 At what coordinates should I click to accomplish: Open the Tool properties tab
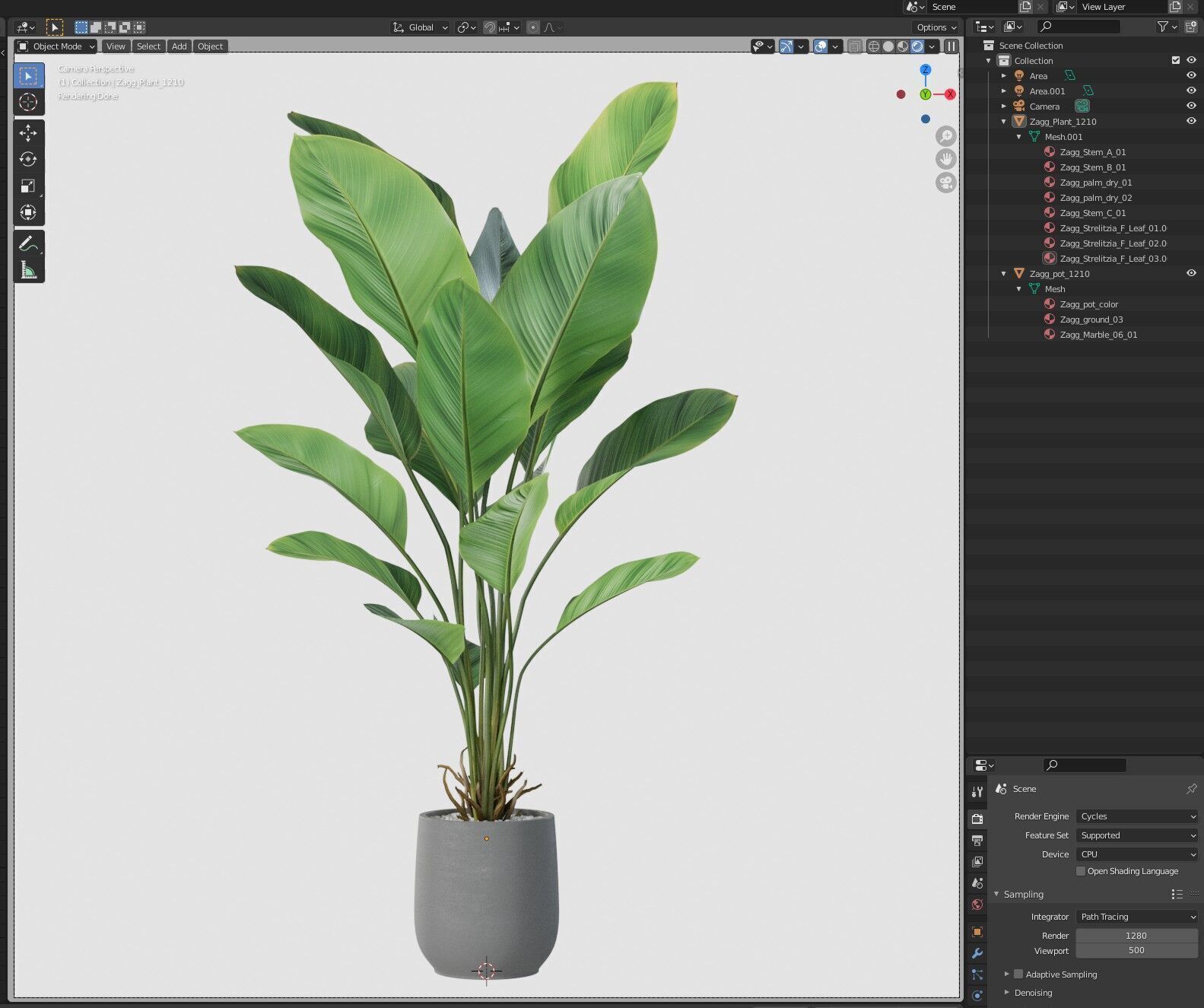coord(977,792)
